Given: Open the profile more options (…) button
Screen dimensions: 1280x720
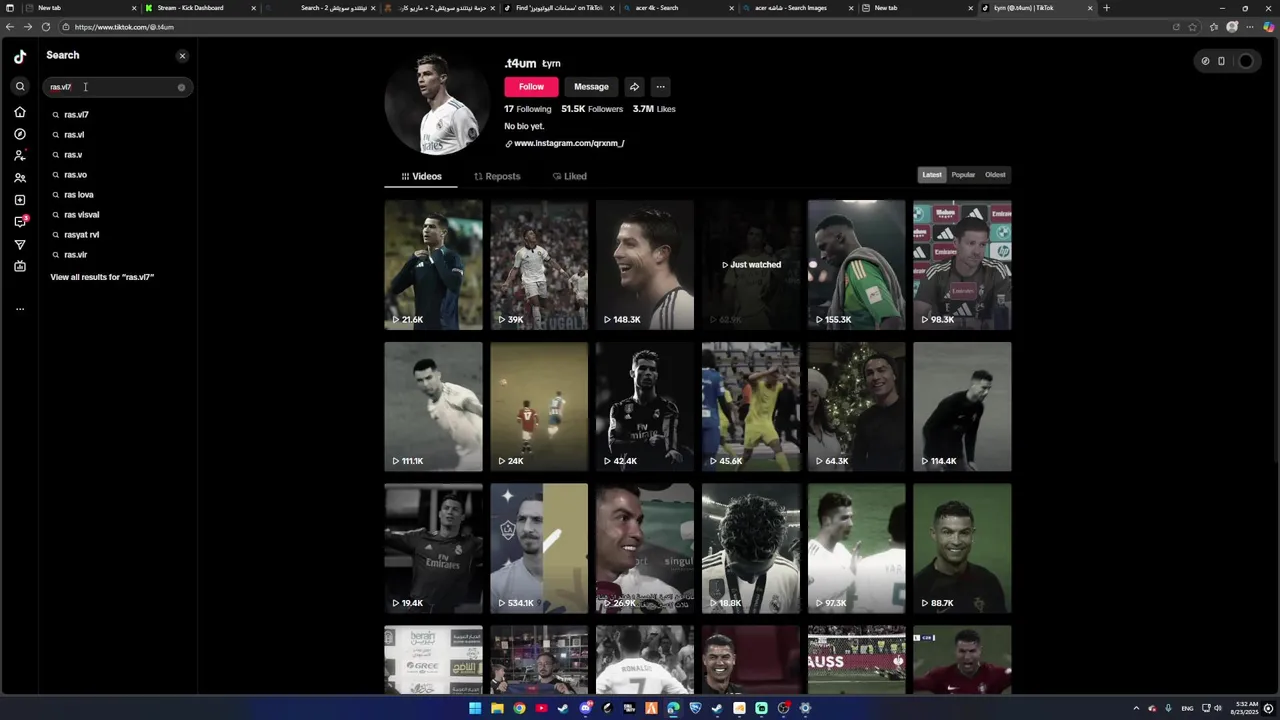Looking at the screenshot, I should pyautogui.click(x=660, y=87).
